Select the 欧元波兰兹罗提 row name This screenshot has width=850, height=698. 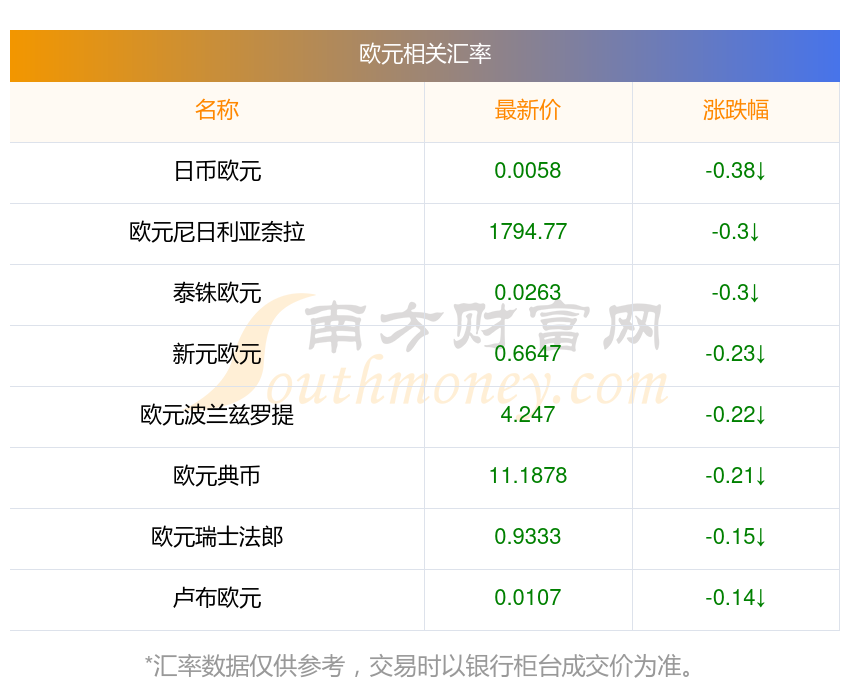[217, 415]
